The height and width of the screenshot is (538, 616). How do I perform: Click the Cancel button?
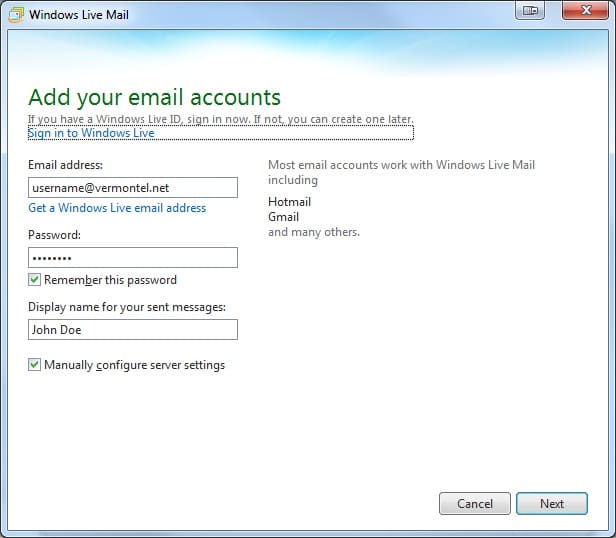(475, 503)
